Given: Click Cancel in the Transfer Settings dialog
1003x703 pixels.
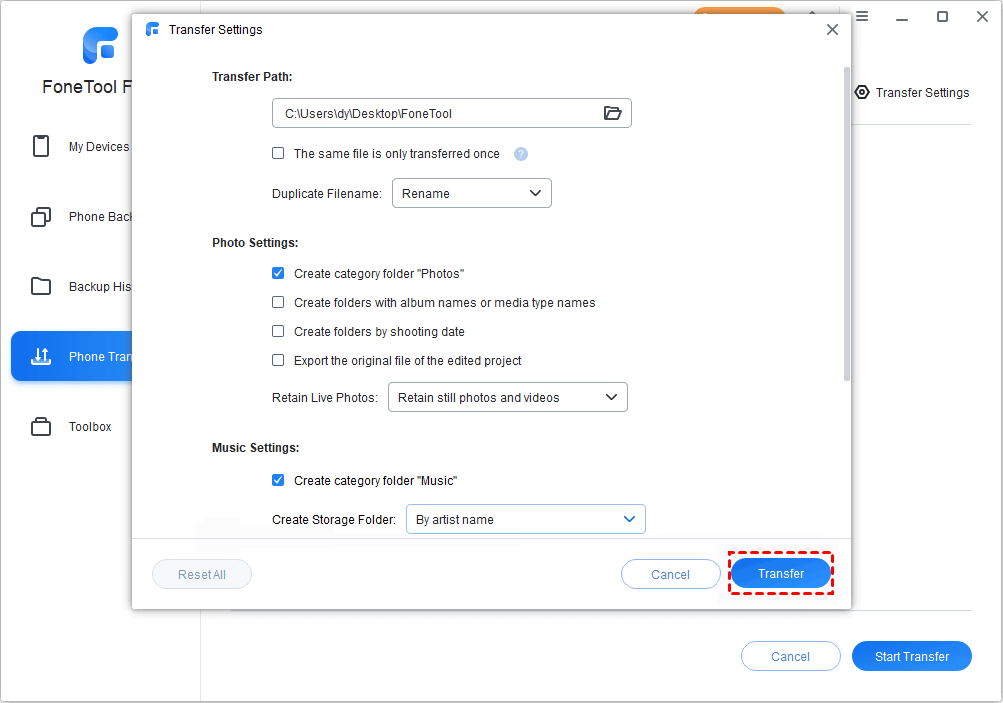Looking at the screenshot, I should [670, 574].
